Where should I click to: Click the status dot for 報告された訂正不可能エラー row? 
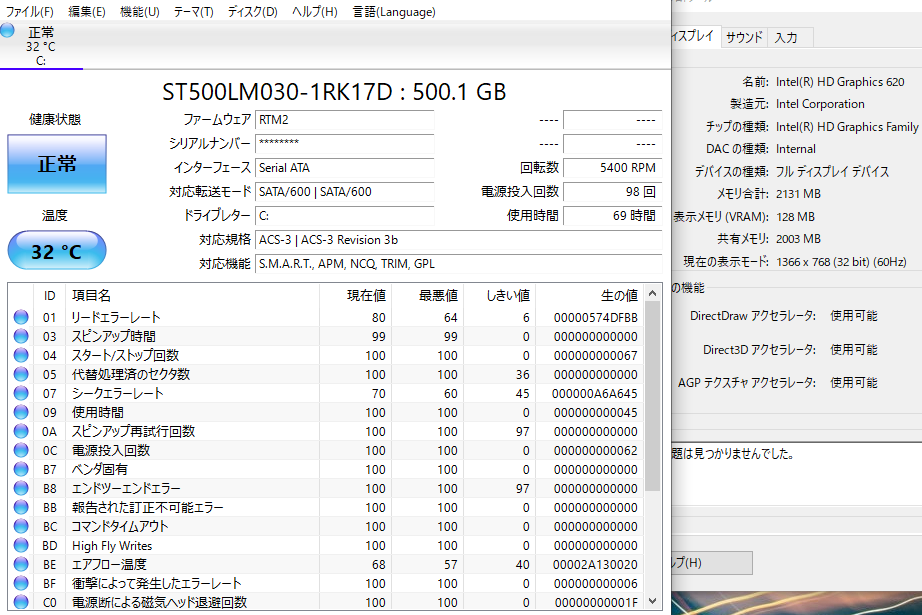(x=21, y=507)
